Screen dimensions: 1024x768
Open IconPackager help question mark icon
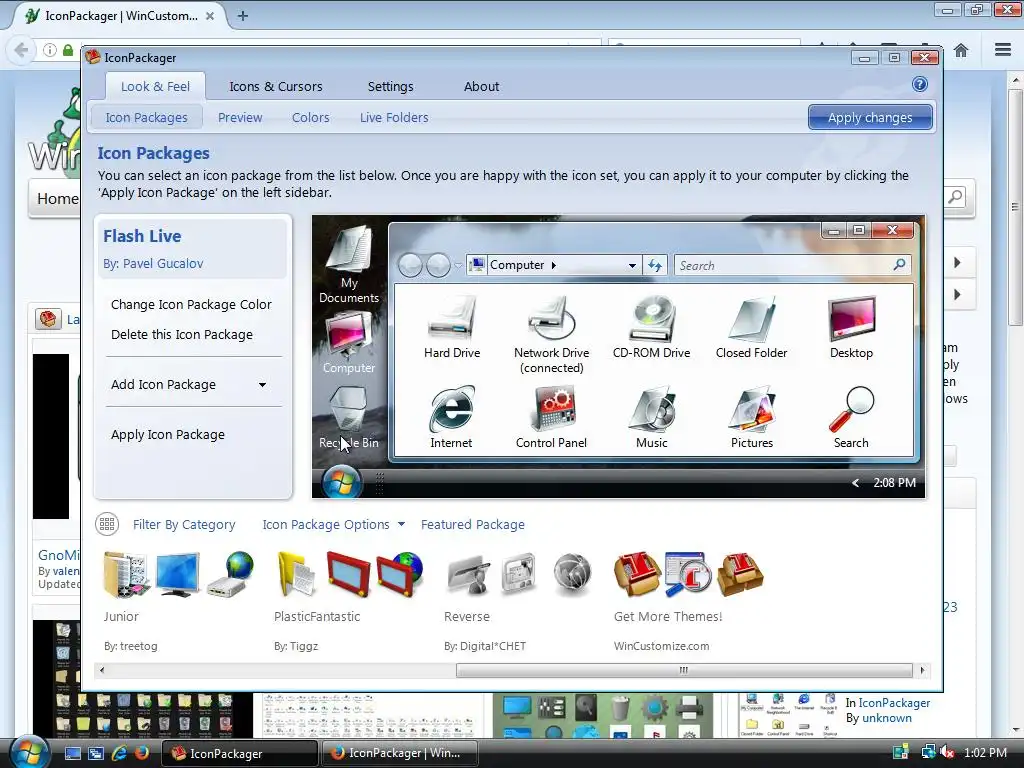click(x=920, y=84)
